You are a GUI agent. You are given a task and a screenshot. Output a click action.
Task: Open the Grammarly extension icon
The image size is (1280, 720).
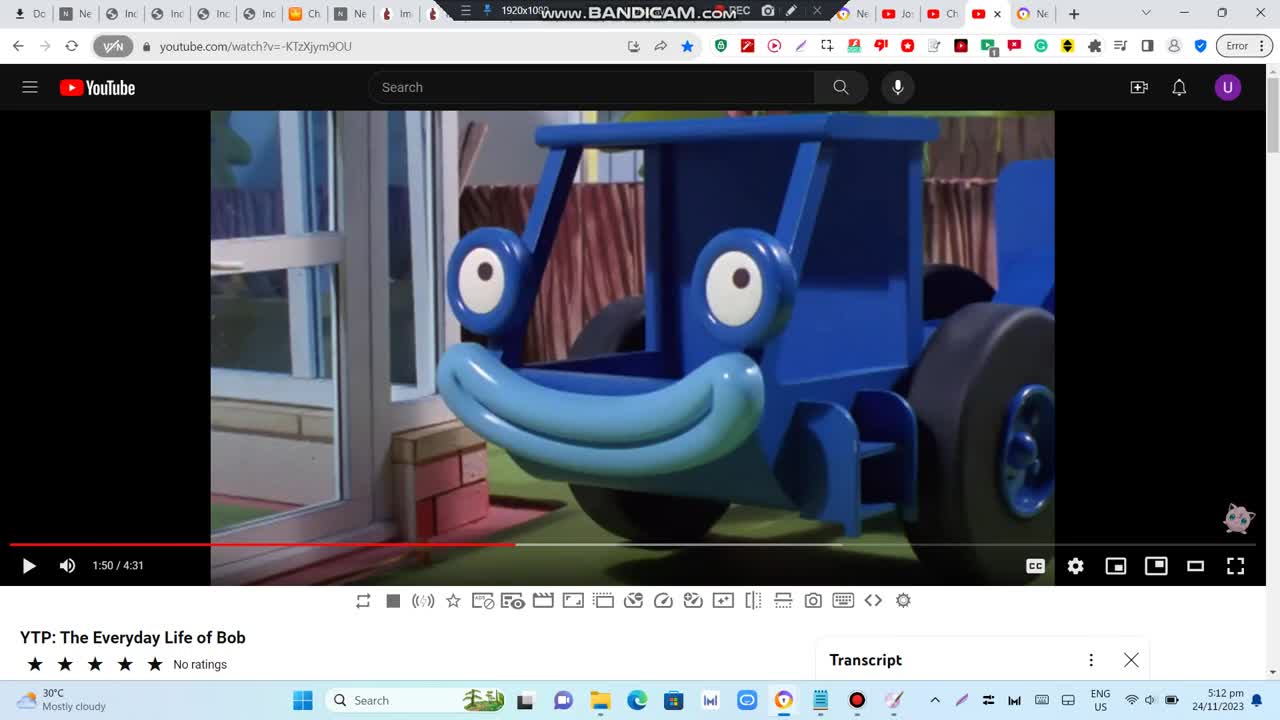point(1041,46)
